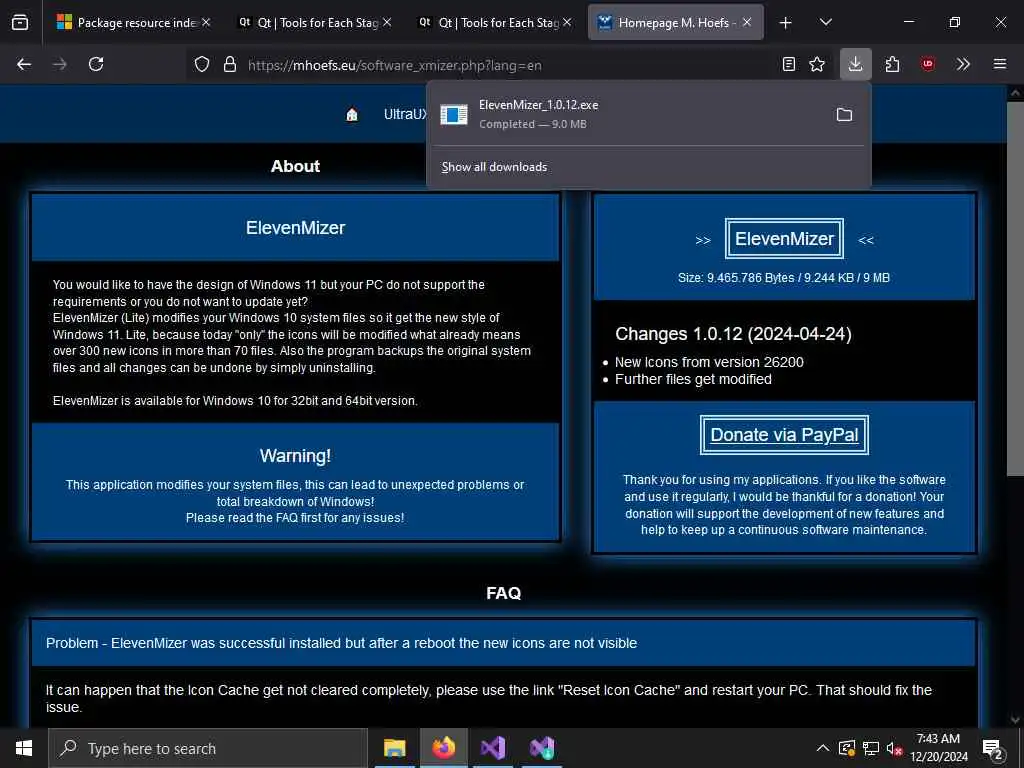Click the ElevenMizer download button
1024x768 pixels.
click(x=784, y=239)
